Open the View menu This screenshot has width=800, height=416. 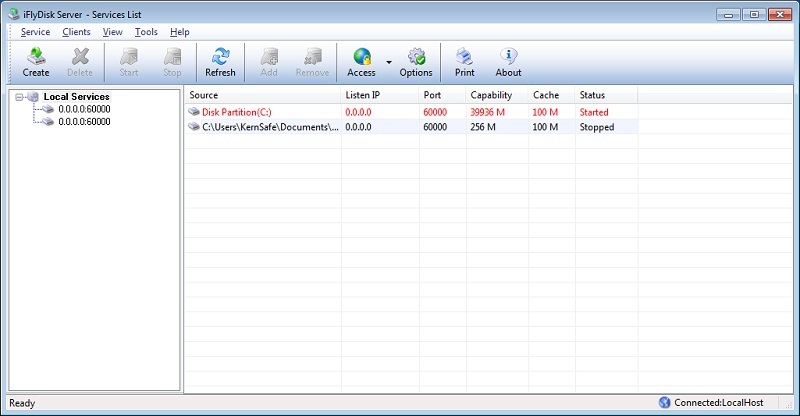pos(112,32)
